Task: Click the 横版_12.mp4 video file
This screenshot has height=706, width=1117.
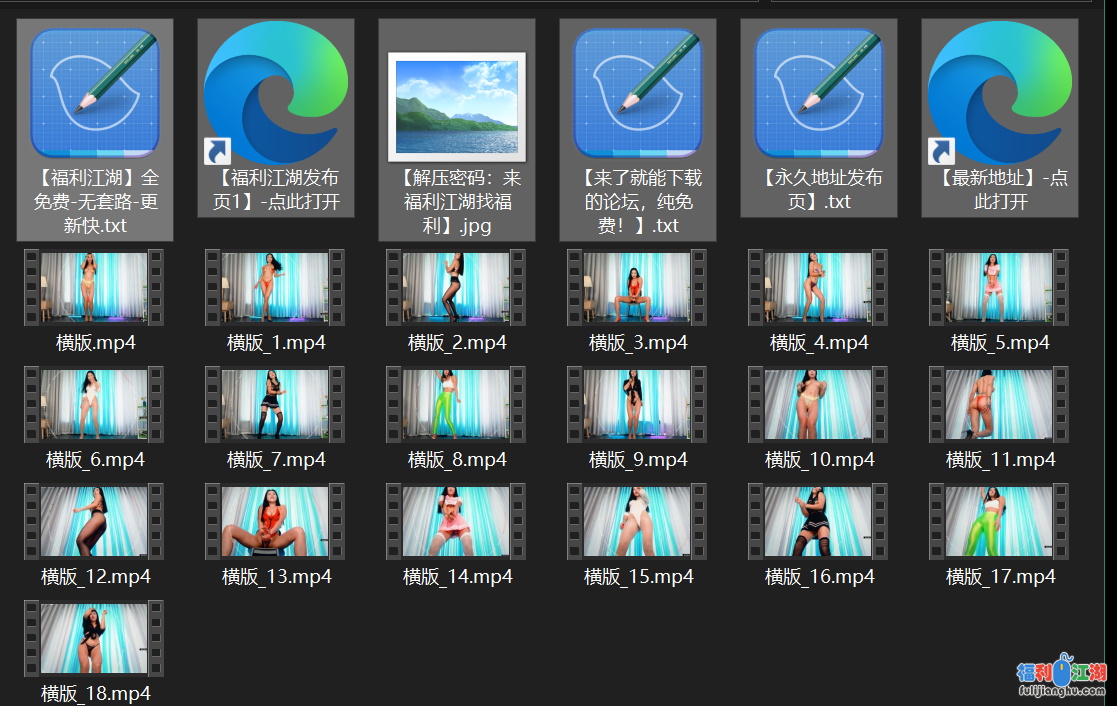Action: [x=95, y=521]
